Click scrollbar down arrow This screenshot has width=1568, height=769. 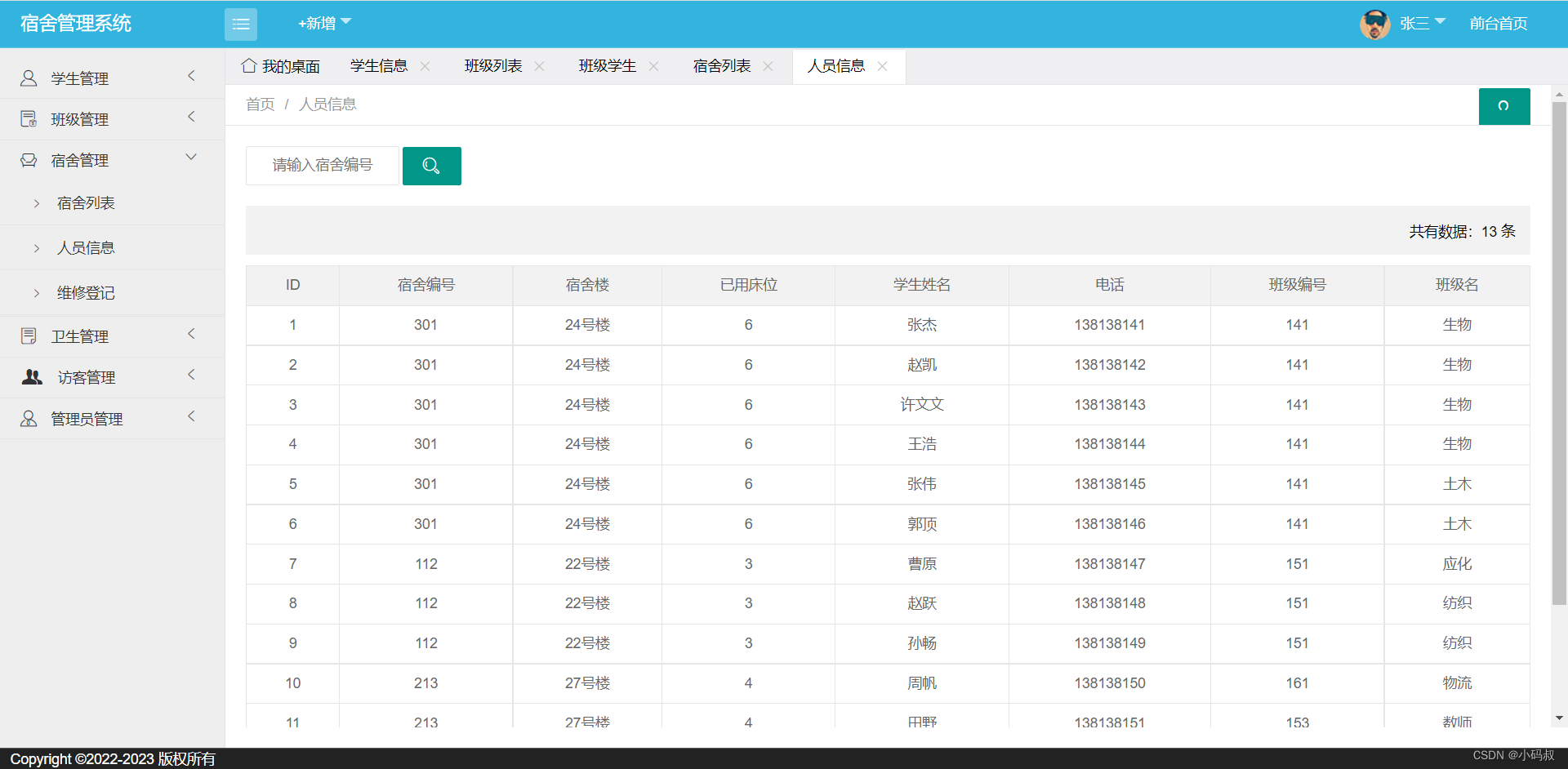1559,718
